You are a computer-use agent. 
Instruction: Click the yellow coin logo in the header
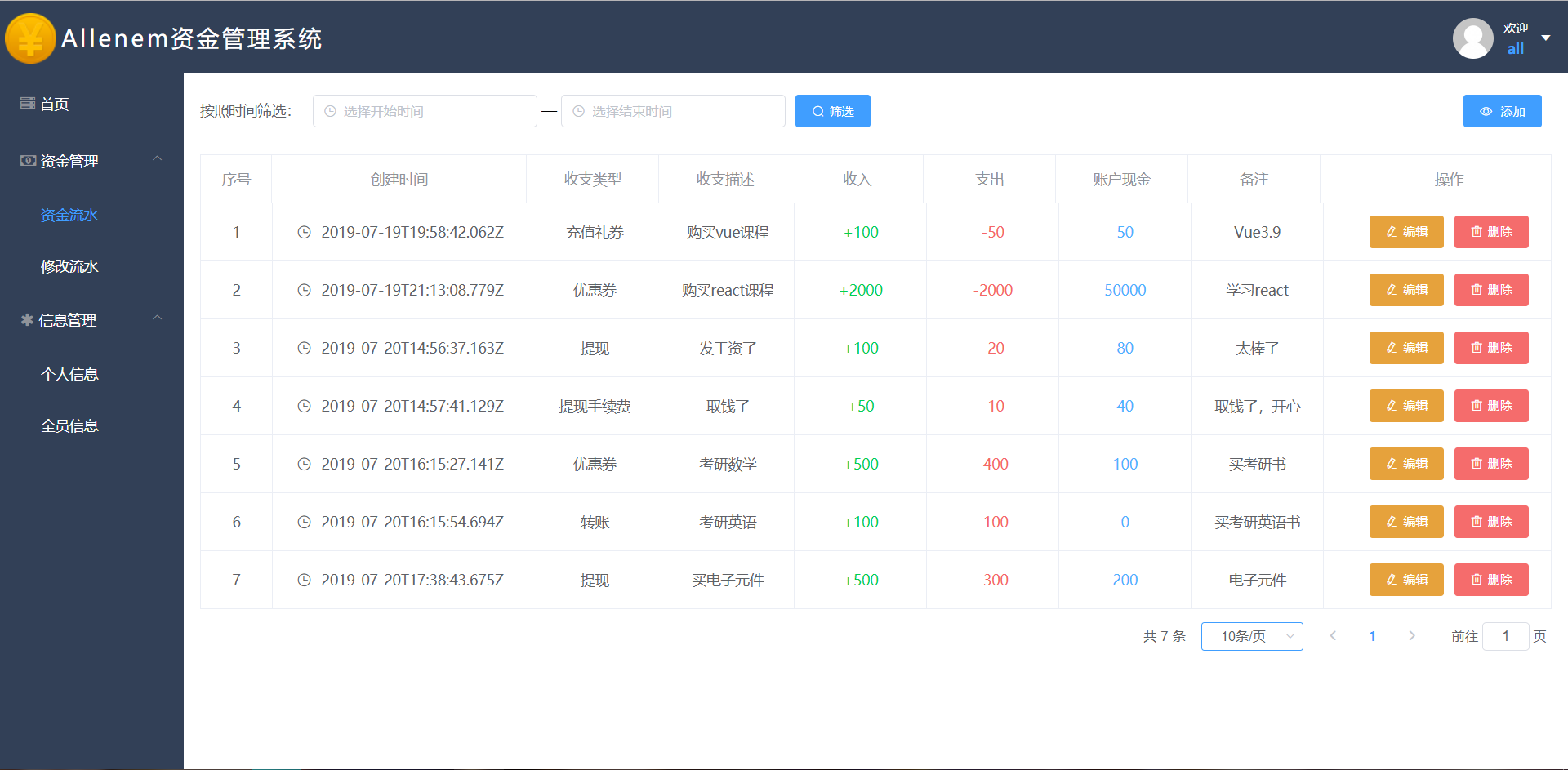[30, 38]
